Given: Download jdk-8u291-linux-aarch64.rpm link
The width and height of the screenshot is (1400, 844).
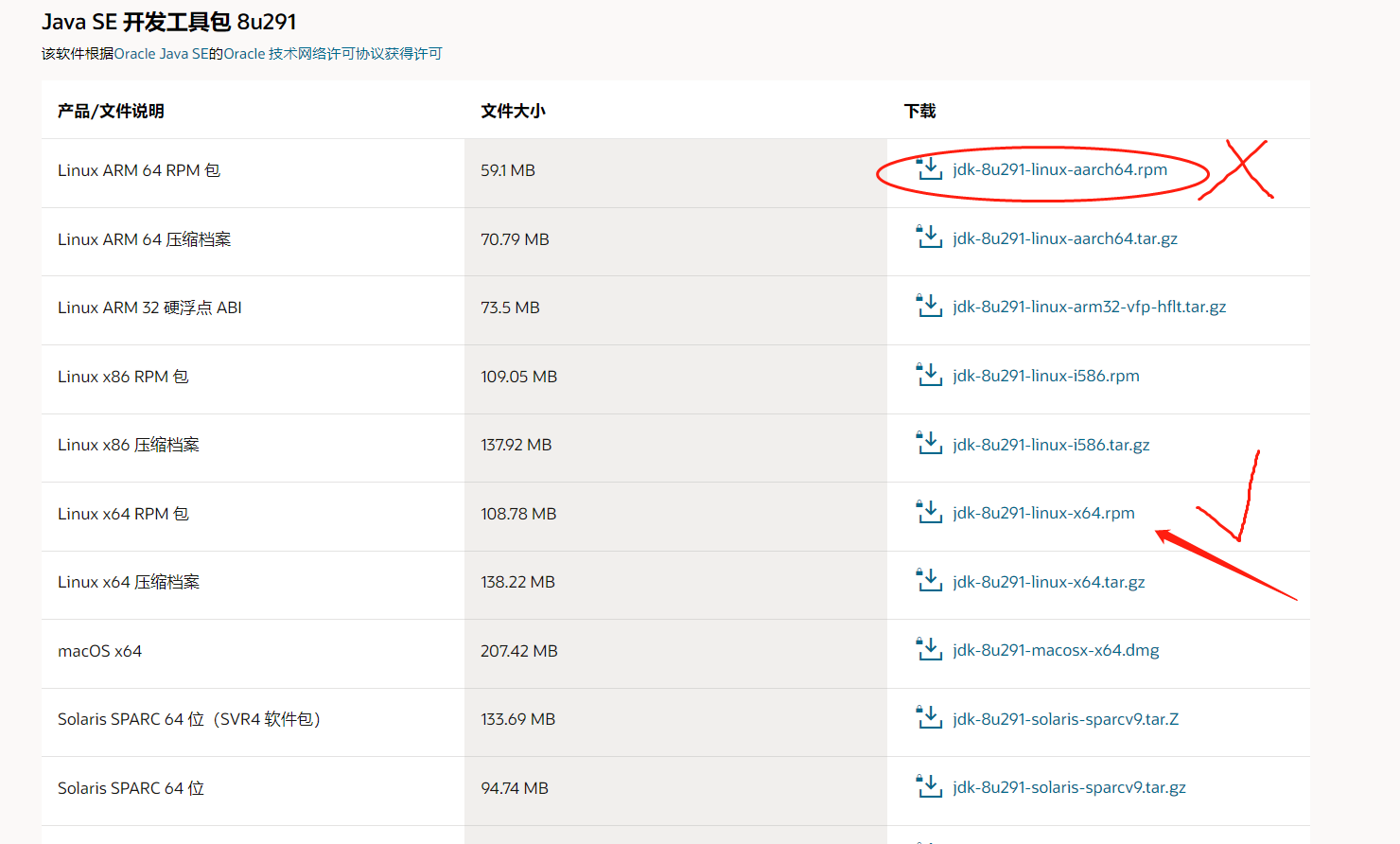Looking at the screenshot, I should 1059,169.
